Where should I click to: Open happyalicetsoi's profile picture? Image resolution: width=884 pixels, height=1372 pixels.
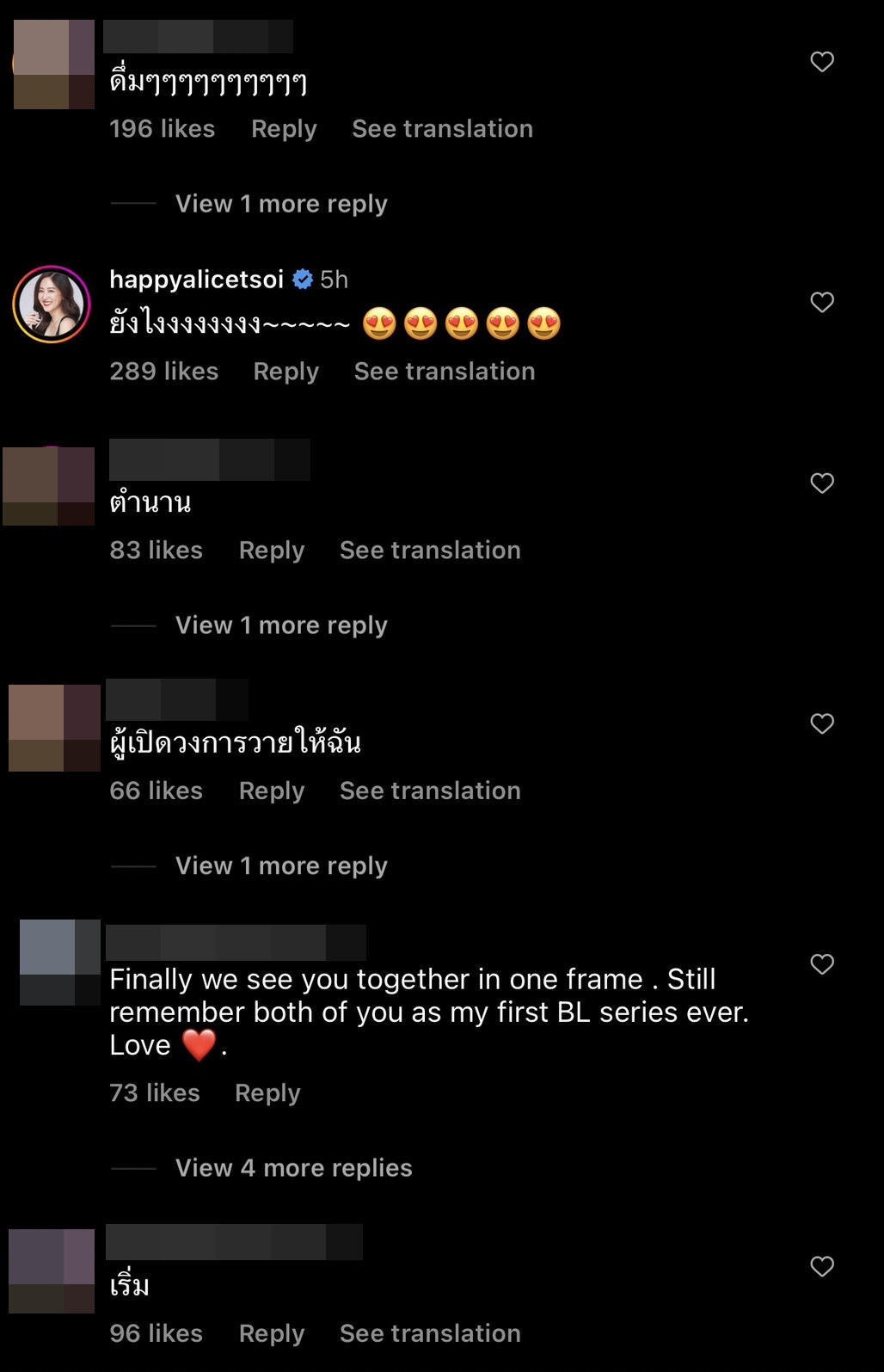coord(52,305)
